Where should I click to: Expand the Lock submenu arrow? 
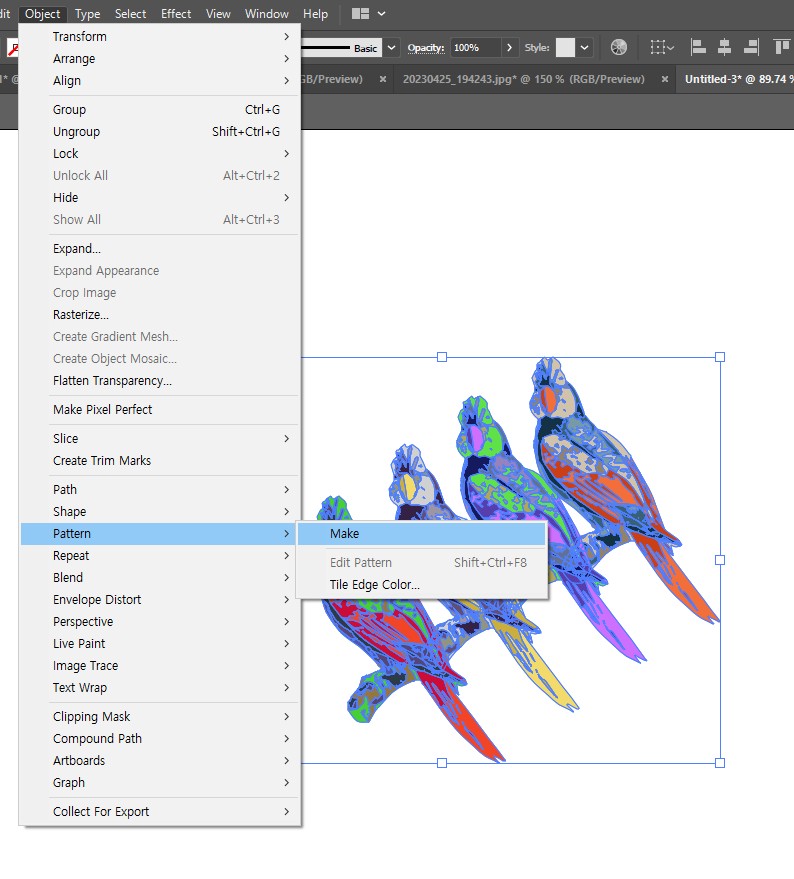[x=287, y=154]
